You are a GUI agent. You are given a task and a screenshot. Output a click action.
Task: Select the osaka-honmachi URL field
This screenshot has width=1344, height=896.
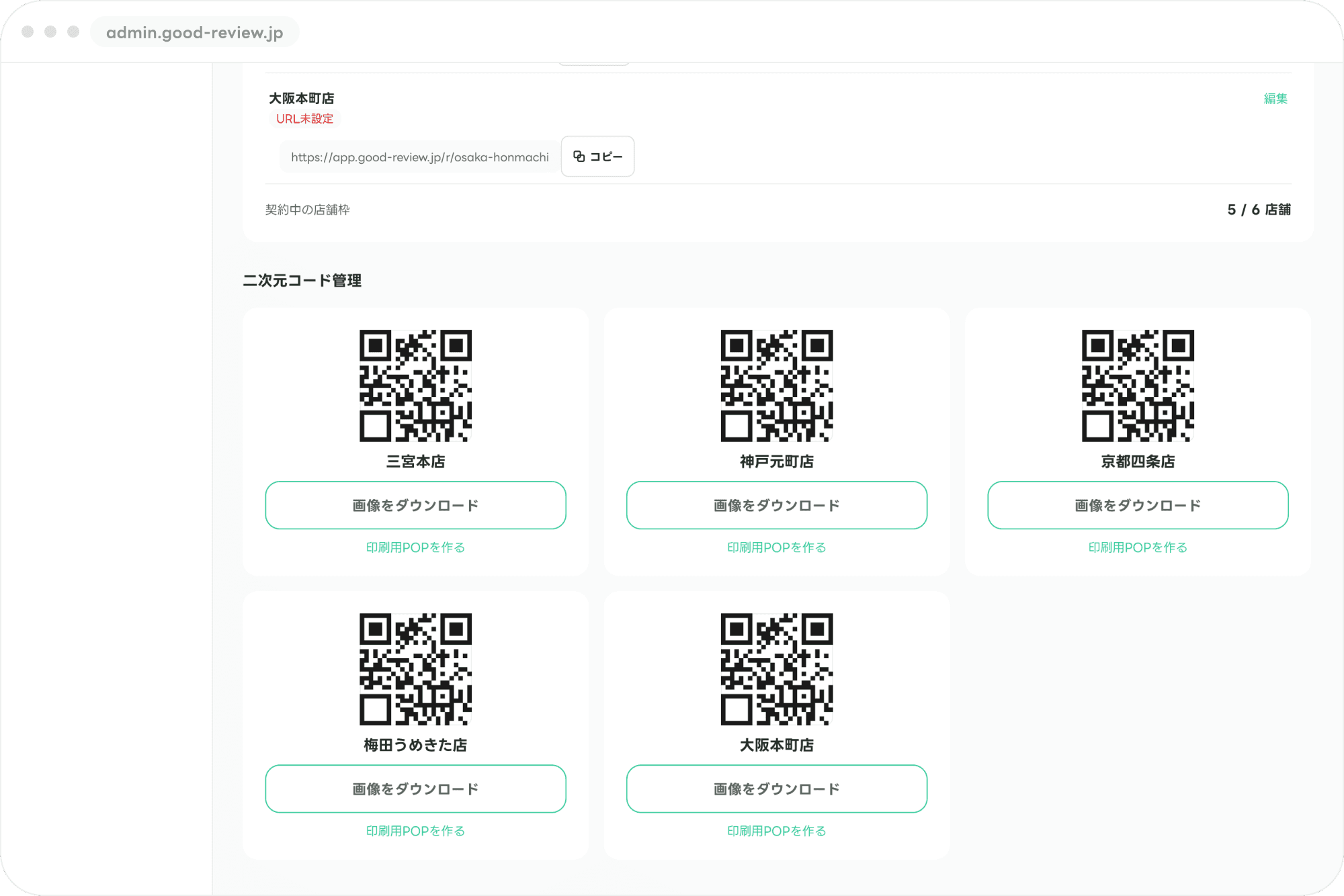pos(419,157)
